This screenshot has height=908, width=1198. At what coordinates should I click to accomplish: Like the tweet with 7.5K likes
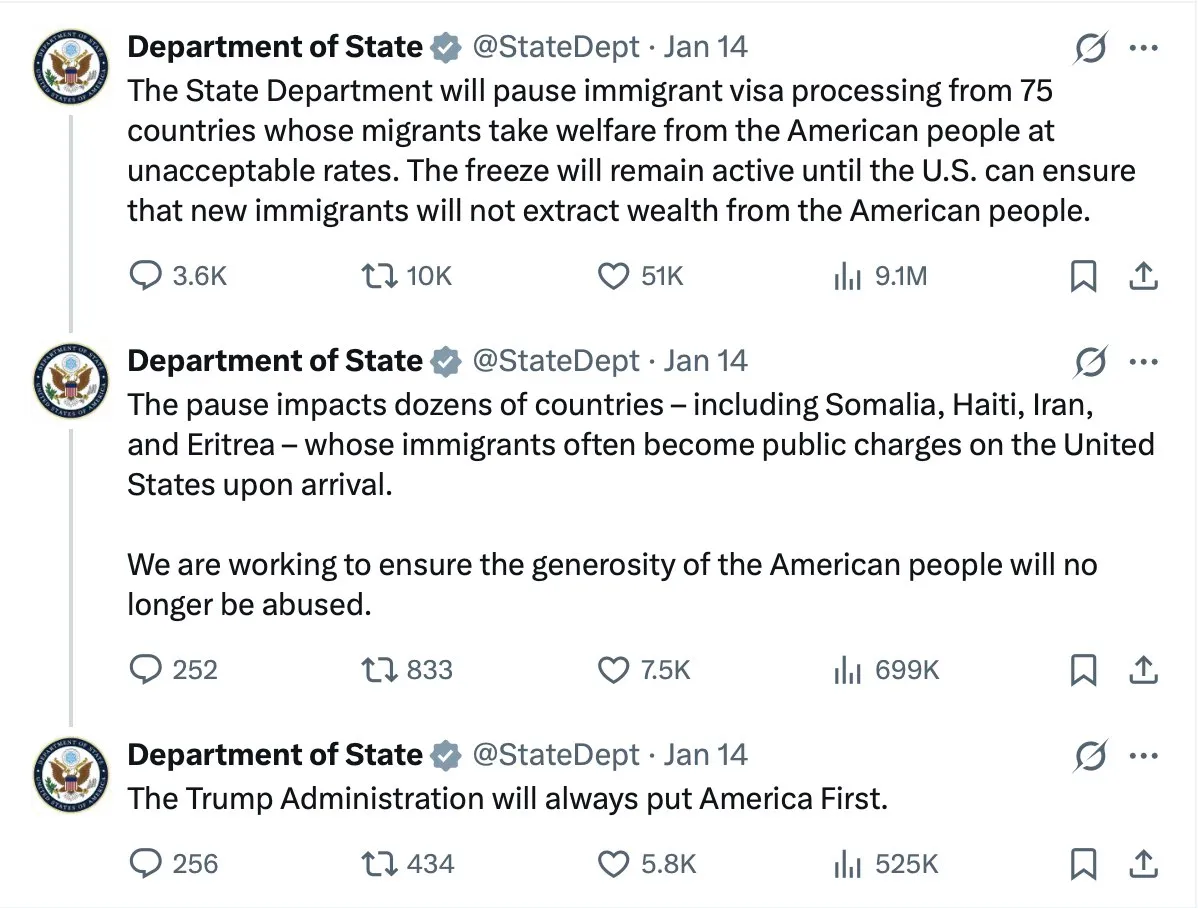click(613, 669)
